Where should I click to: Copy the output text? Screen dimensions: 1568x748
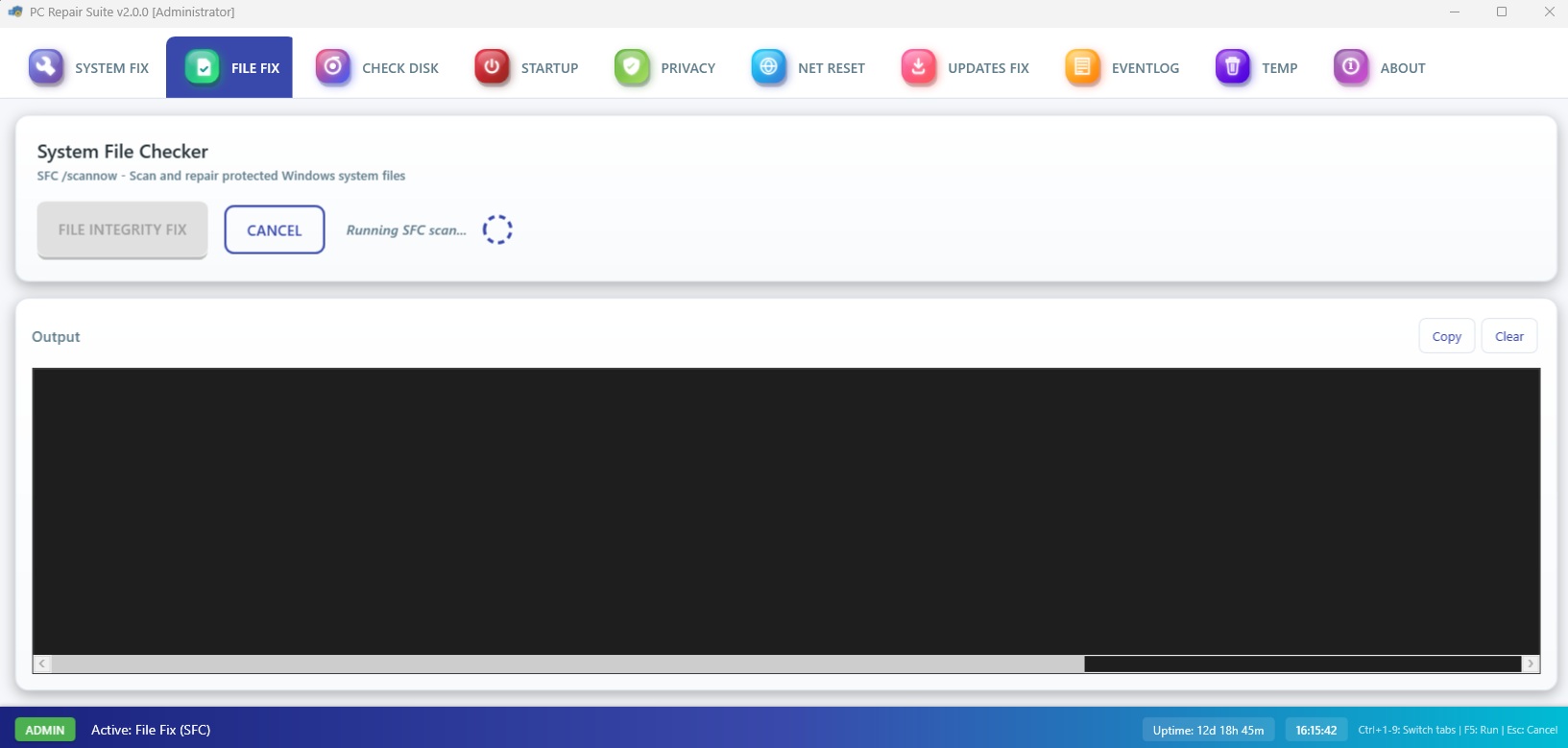point(1446,336)
